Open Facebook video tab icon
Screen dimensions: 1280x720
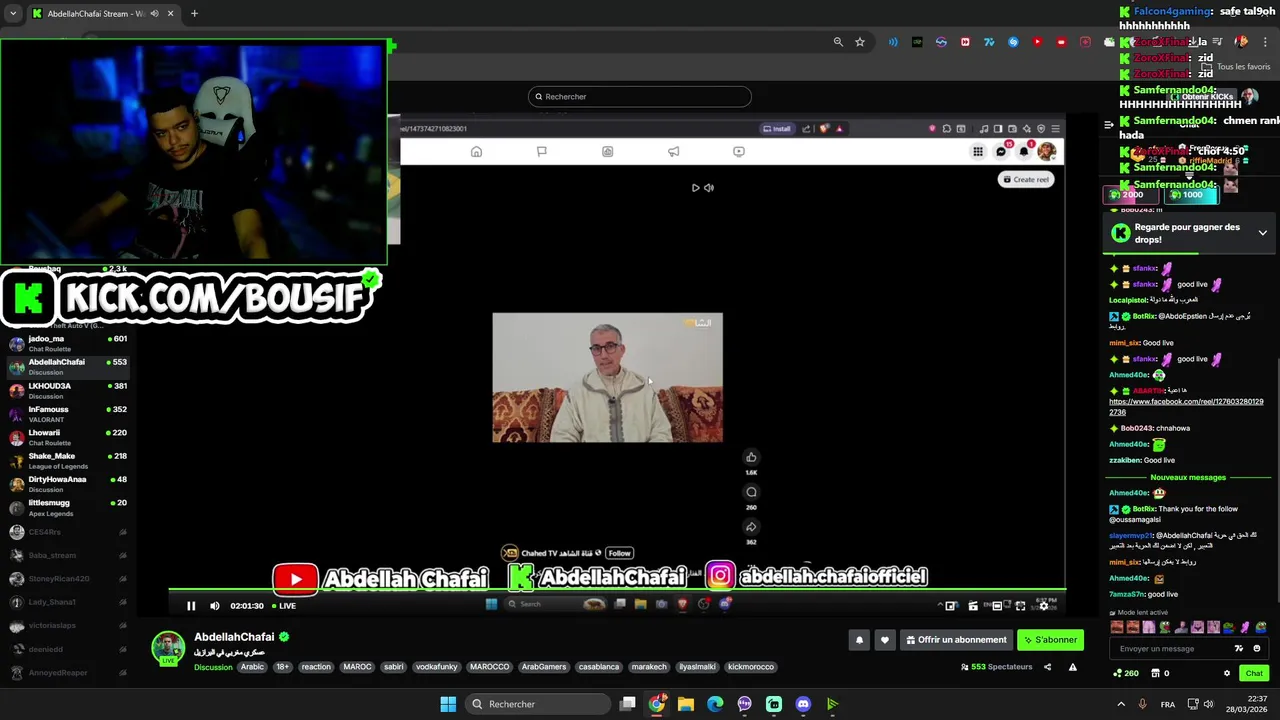739,152
